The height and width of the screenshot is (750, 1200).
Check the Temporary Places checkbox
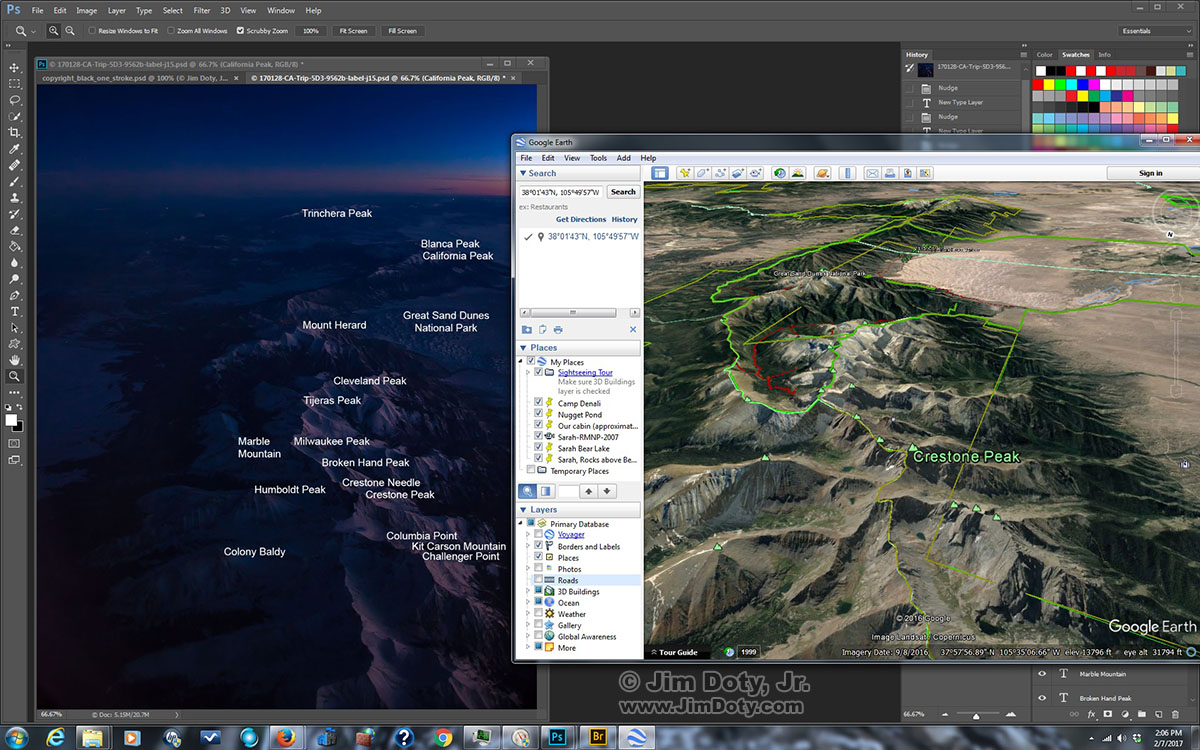pyautogui.click(x=531, y=470)
